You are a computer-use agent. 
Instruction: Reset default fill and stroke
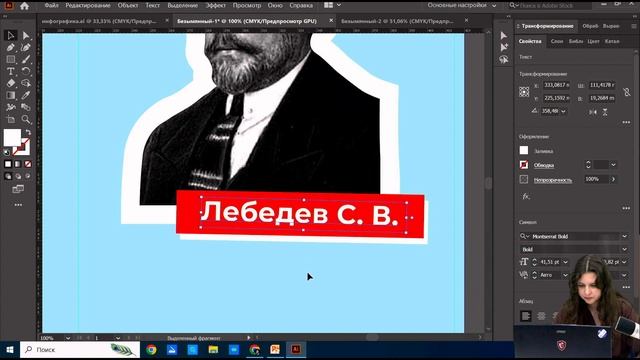click(7, 152)
